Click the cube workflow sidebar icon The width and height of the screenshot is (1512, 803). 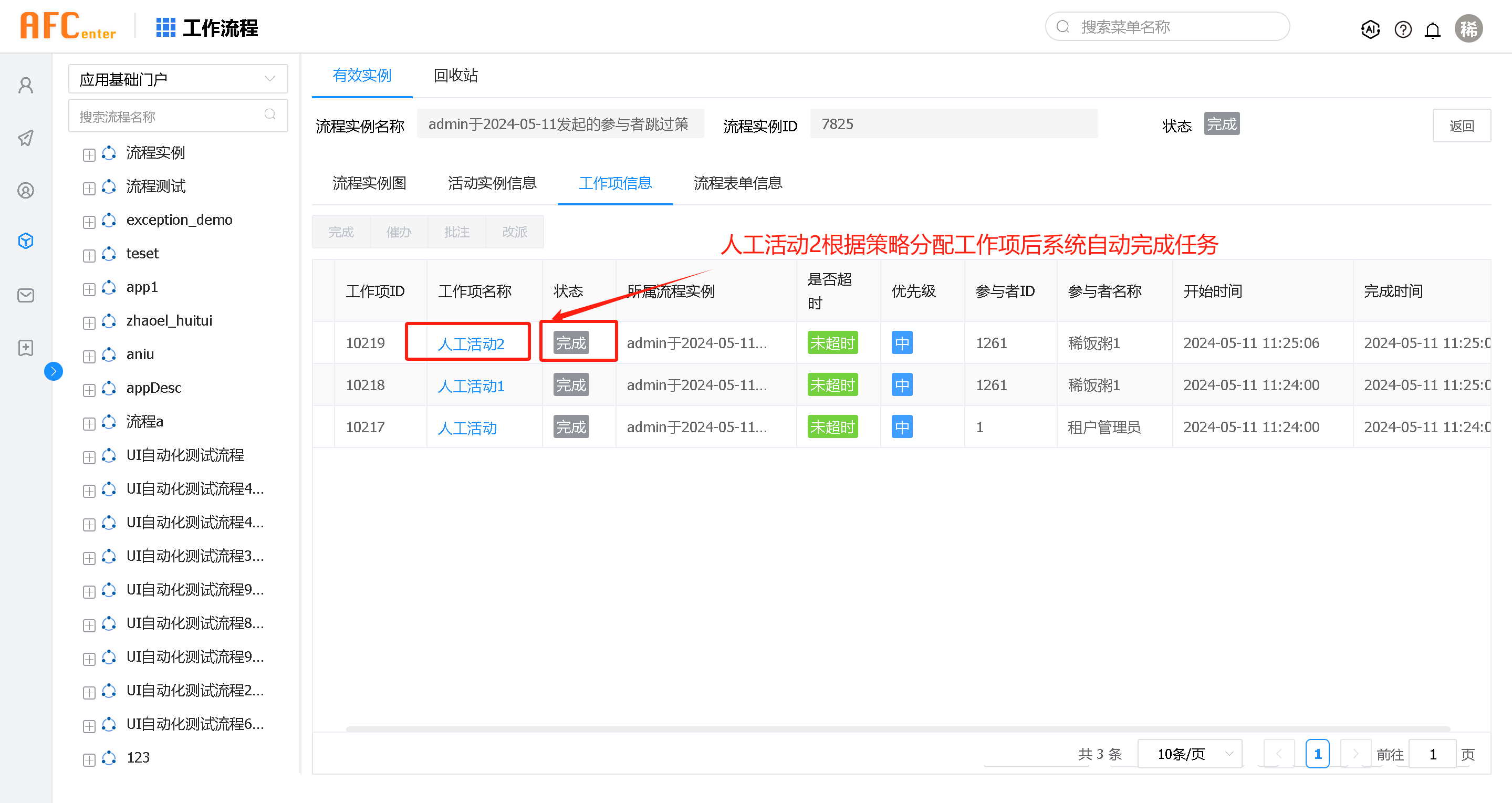(26, 241)
